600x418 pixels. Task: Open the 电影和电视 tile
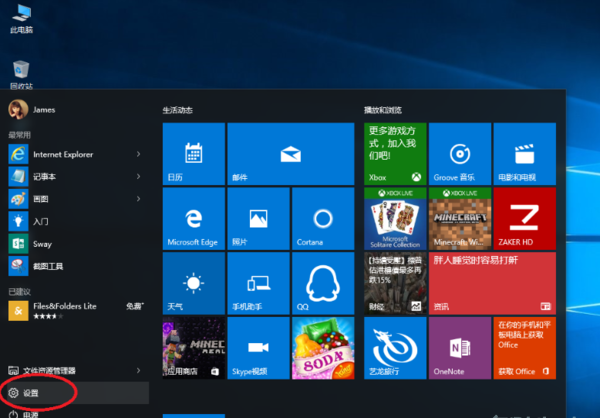coord(524,154)
